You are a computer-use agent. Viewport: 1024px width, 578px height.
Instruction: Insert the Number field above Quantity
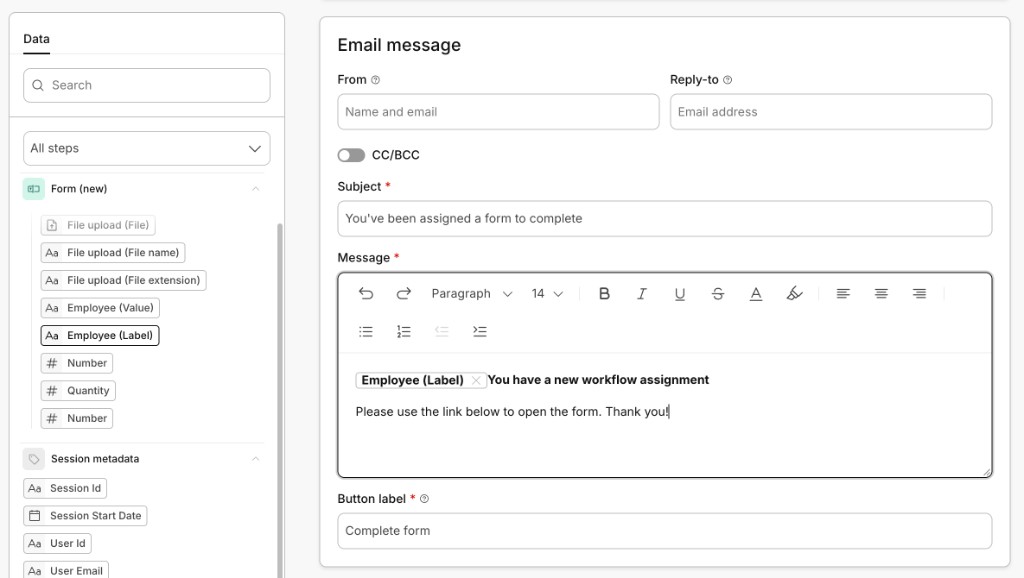tap(77, 363)
